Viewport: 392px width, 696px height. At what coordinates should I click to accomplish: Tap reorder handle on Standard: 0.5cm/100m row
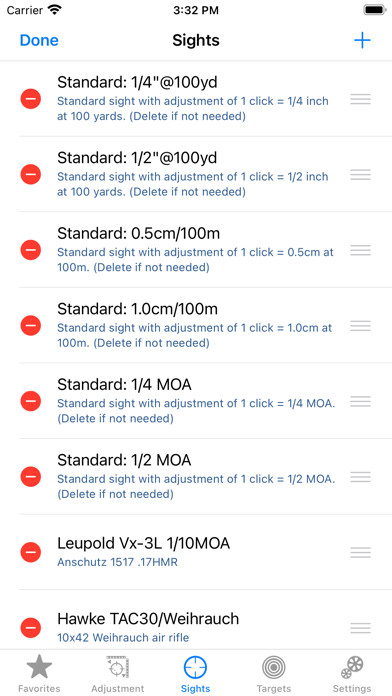(360, 250)
